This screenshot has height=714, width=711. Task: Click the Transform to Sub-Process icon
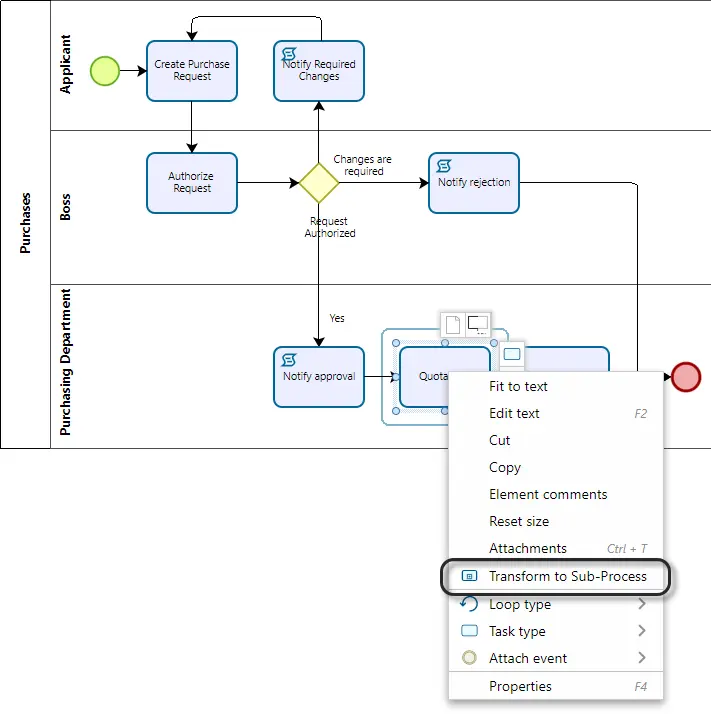(469, 576)
